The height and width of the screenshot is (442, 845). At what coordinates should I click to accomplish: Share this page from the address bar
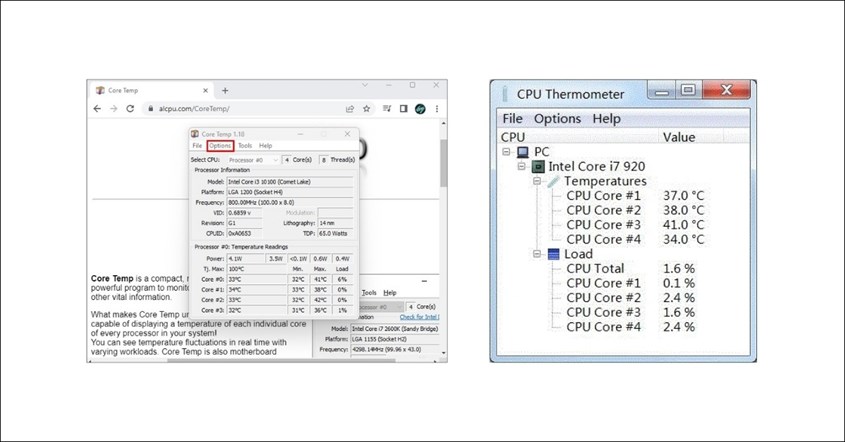click(350, 108)
